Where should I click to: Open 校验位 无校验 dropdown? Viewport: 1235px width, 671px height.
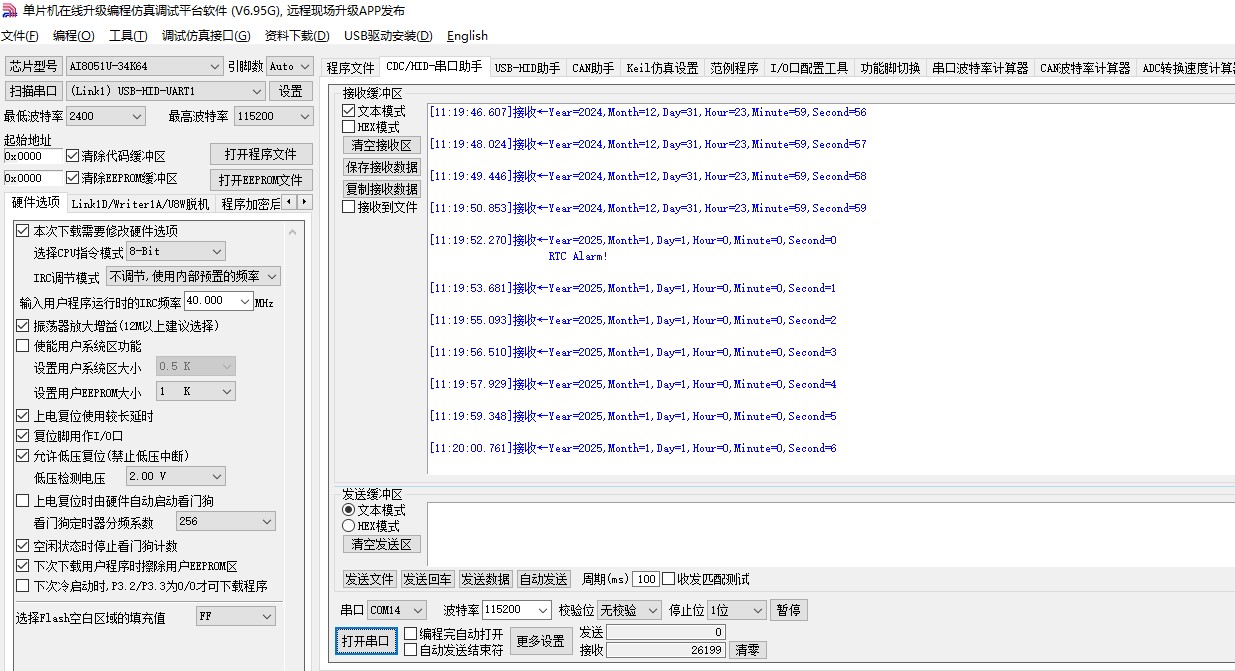click(629, 610)
